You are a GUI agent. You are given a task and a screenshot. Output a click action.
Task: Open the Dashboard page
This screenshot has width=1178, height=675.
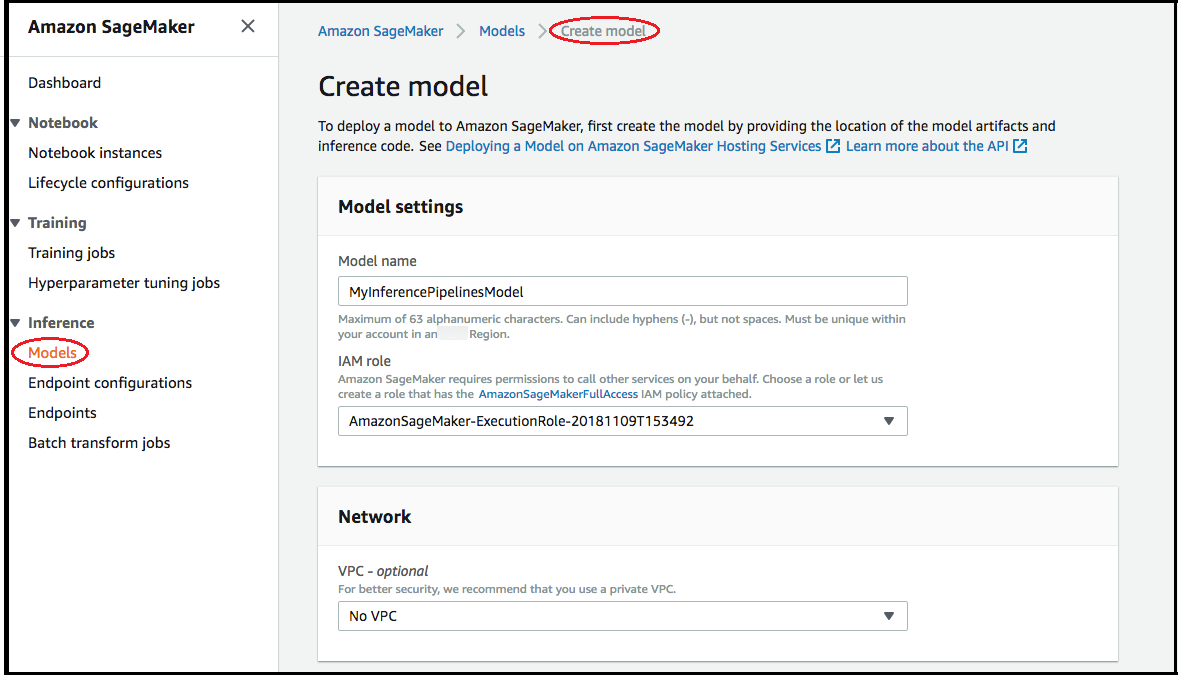pos(64,83)
